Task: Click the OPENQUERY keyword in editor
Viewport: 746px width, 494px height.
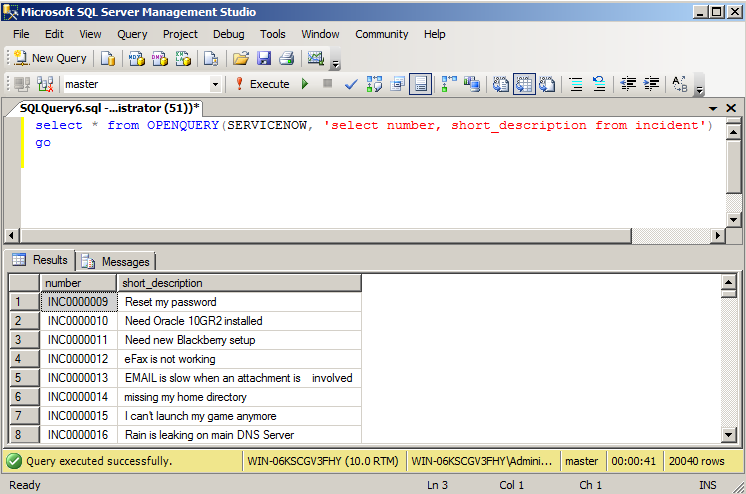Action: point(183,125)
